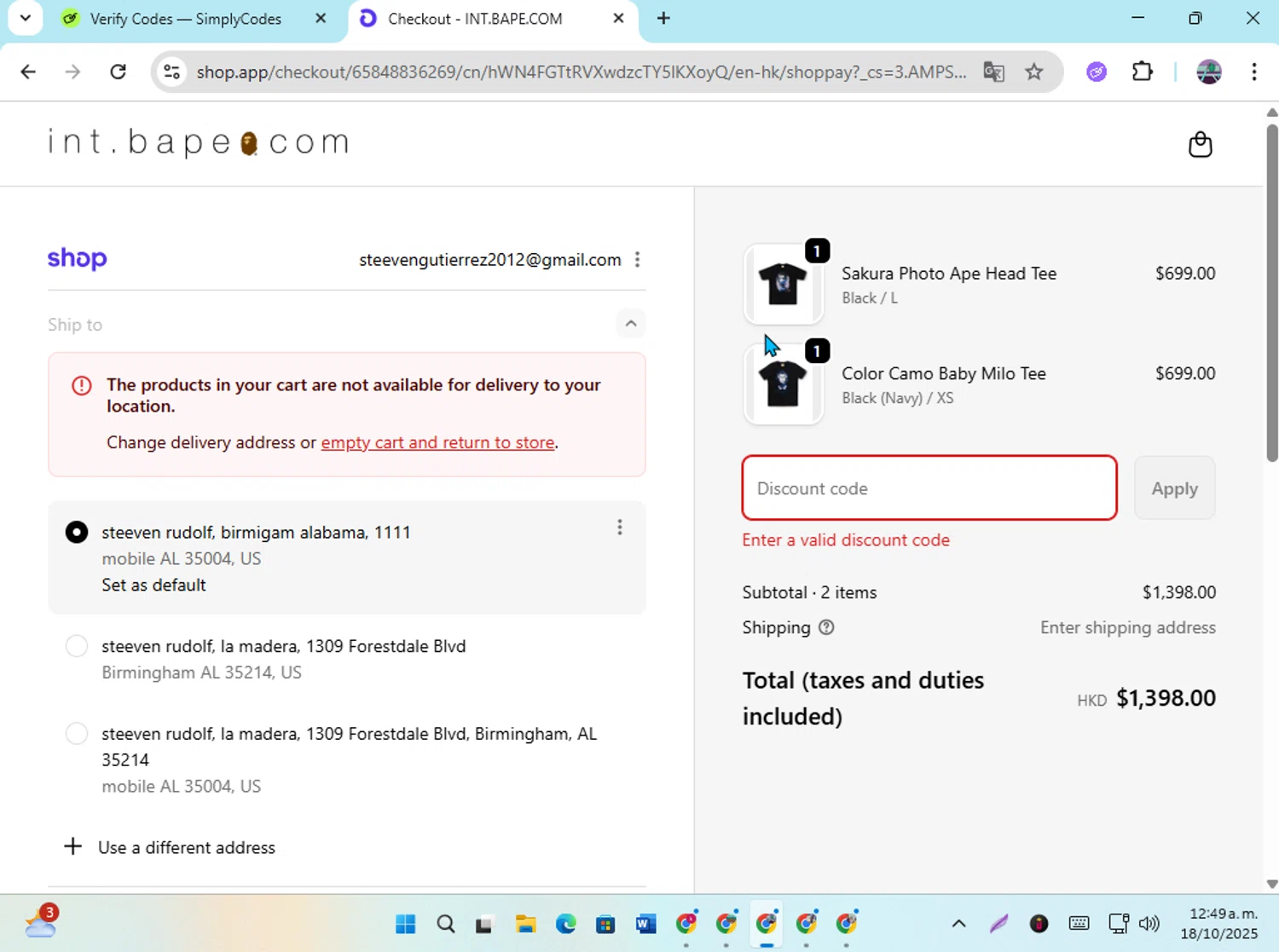
Task: Open the account options next to the email address
Action: coord(637,260)
